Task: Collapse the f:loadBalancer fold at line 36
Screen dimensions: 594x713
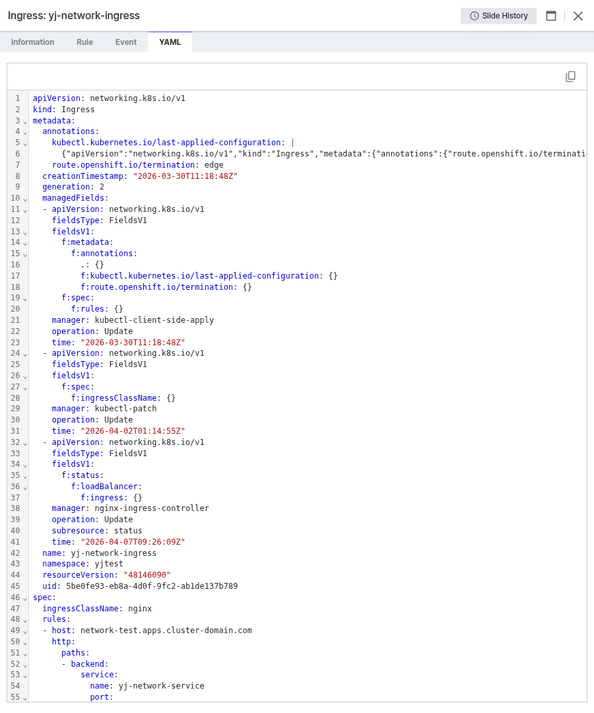Action: [x=25, y=487]
